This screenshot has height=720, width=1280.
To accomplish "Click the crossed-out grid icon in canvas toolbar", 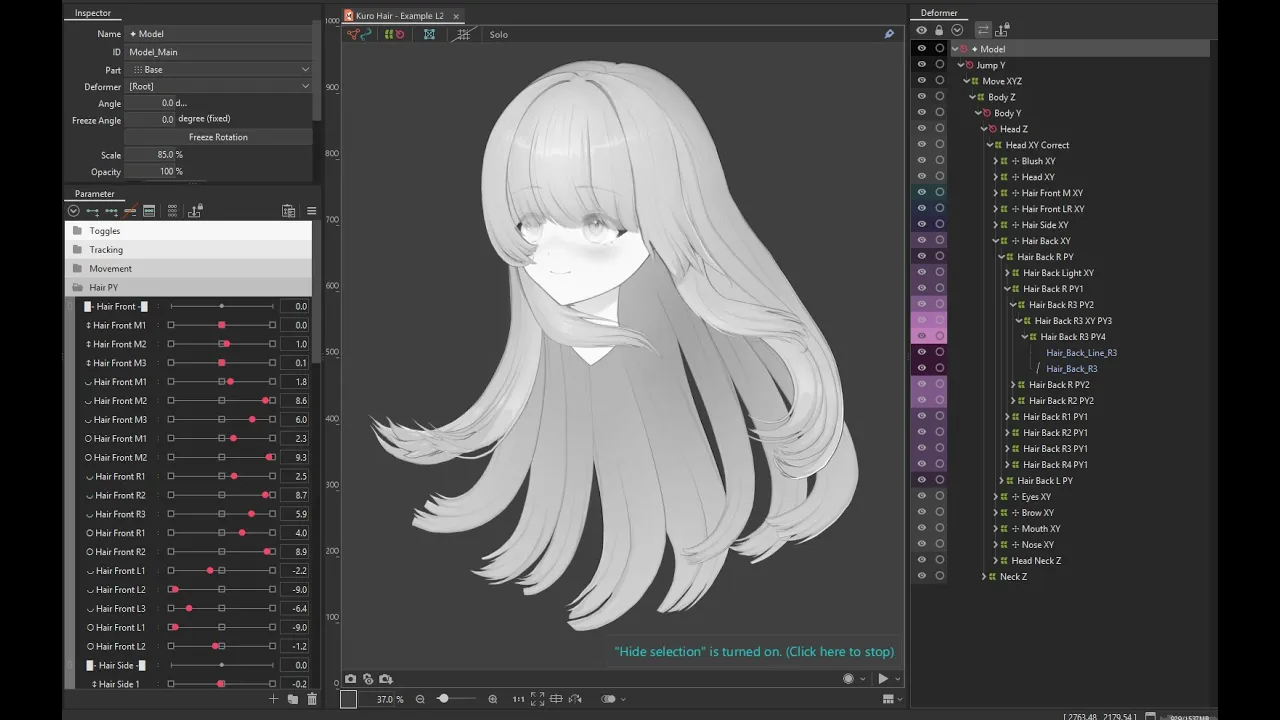I will click(463, 34).
